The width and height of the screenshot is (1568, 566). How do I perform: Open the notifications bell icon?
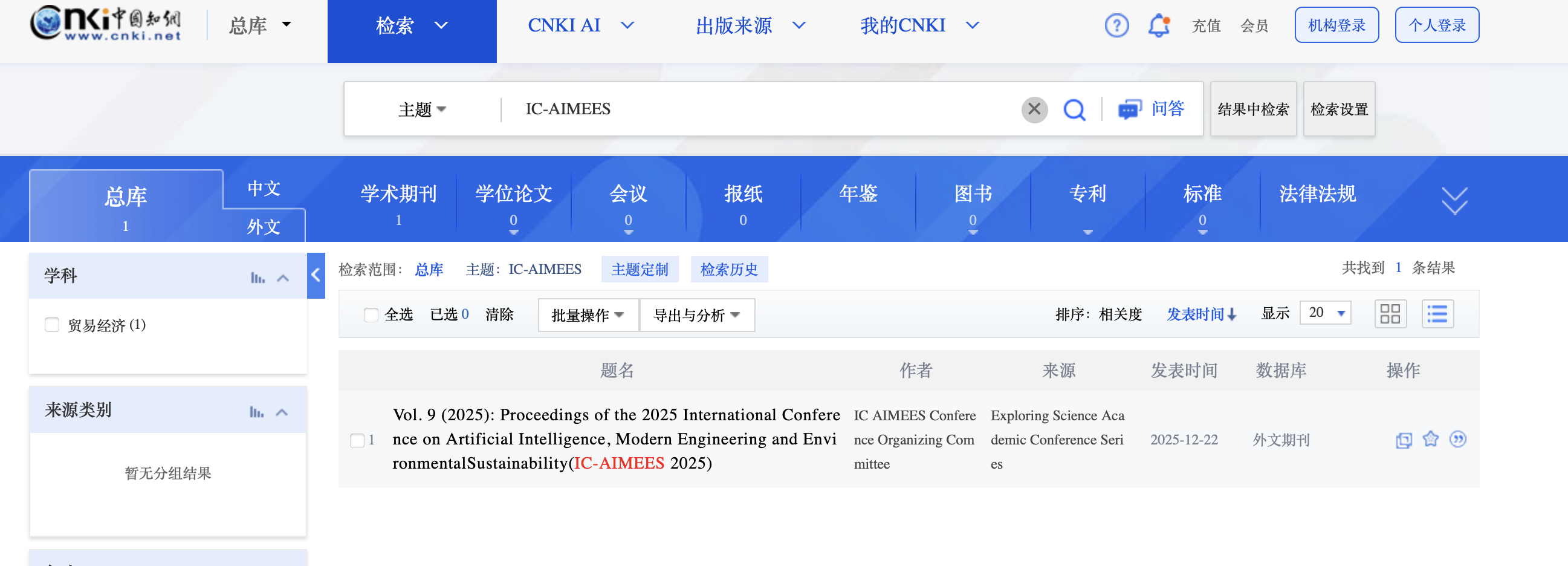click(x=1158, y=25)
